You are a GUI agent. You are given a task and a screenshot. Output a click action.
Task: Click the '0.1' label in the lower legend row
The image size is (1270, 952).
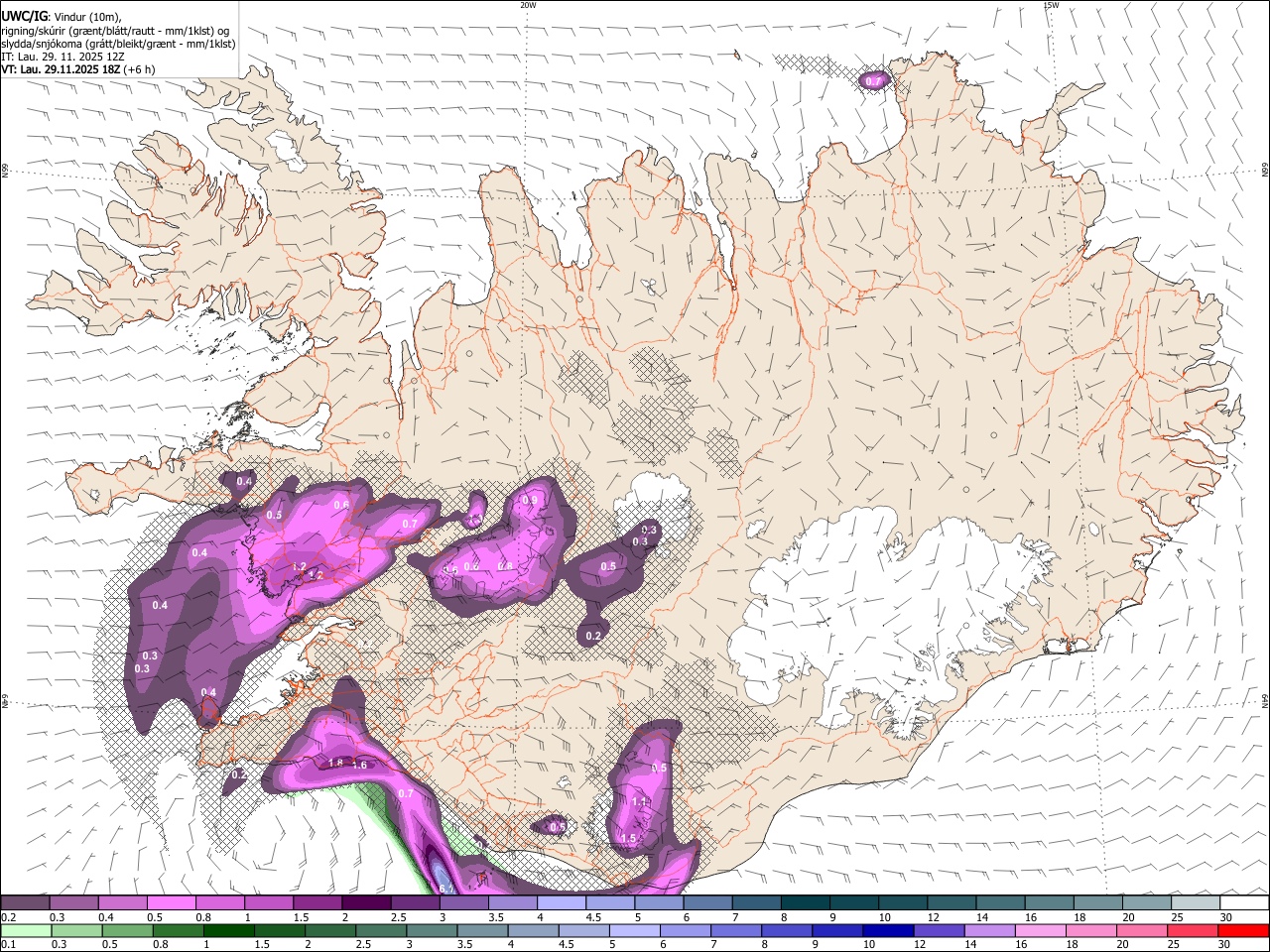pyautogui.click(x=8, y=945)
